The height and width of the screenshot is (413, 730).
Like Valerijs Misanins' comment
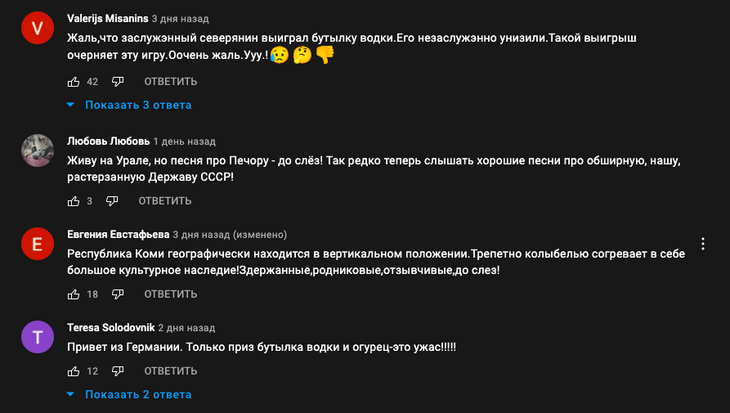click(x=73, y=81)
